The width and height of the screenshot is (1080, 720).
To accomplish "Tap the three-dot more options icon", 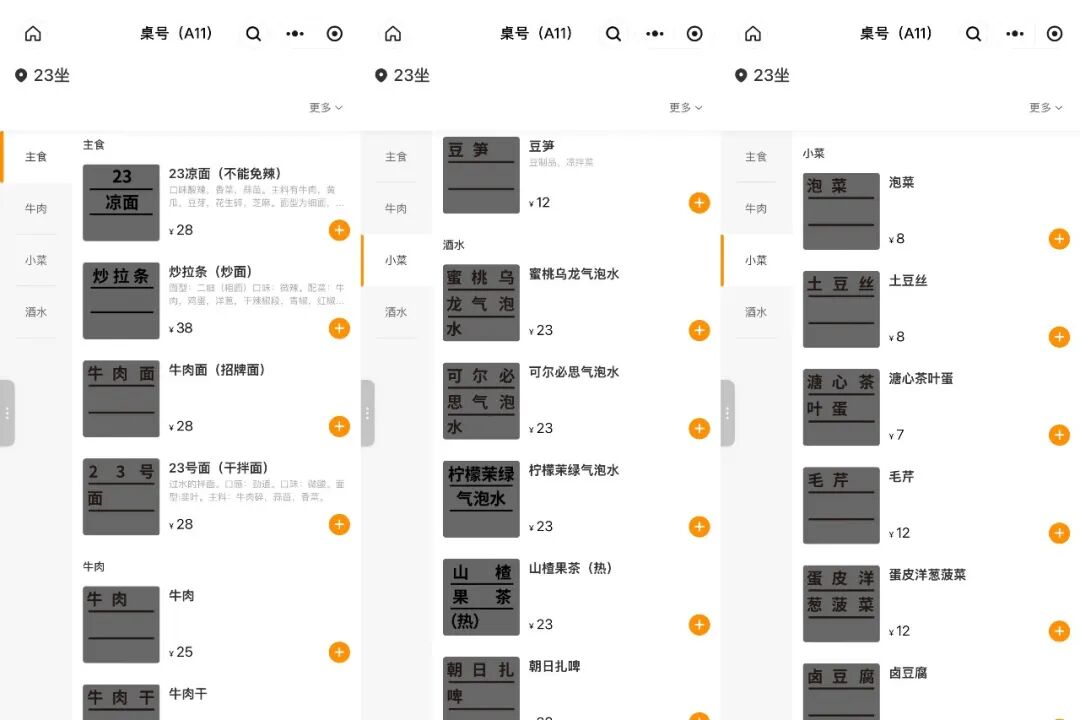I will (x=295, y=33).
